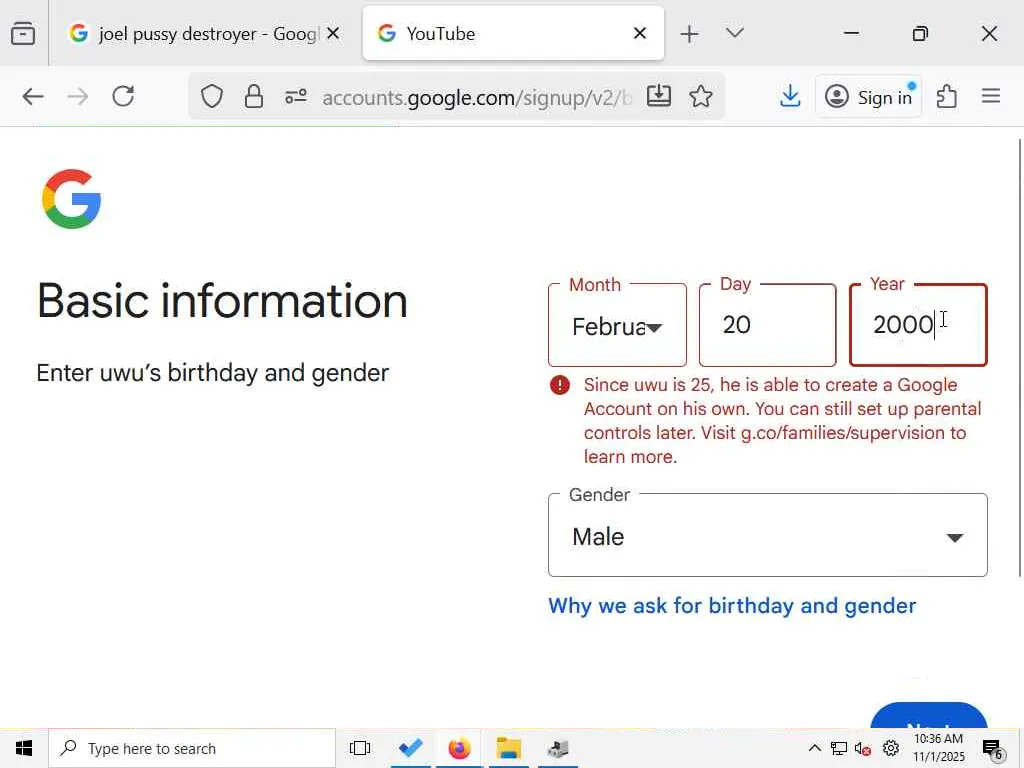Show hidden system tray icons
Screen dimensions: 1024x768
tap(814, 748)
